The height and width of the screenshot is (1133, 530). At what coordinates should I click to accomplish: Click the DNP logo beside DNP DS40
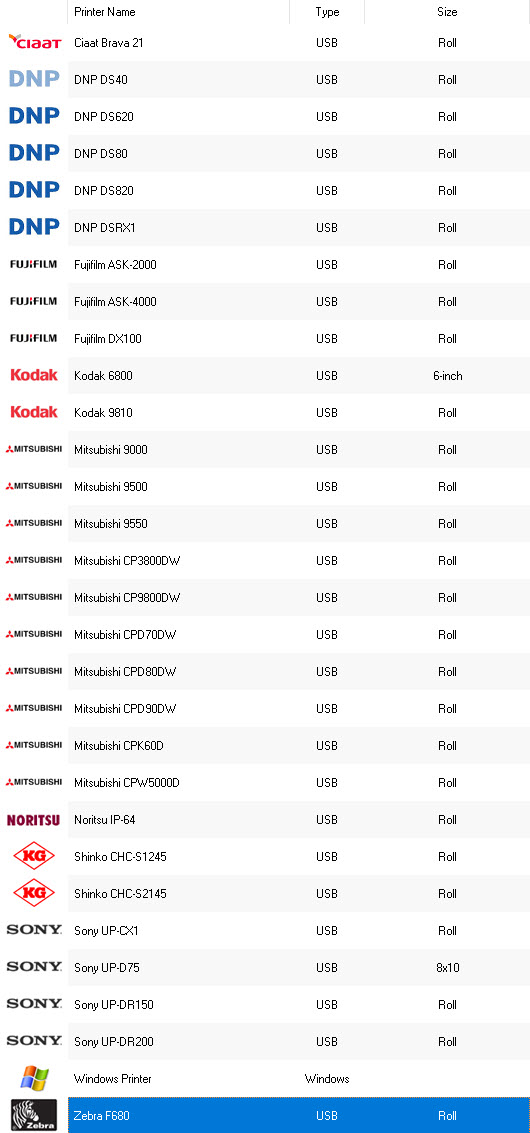[34, 79]
